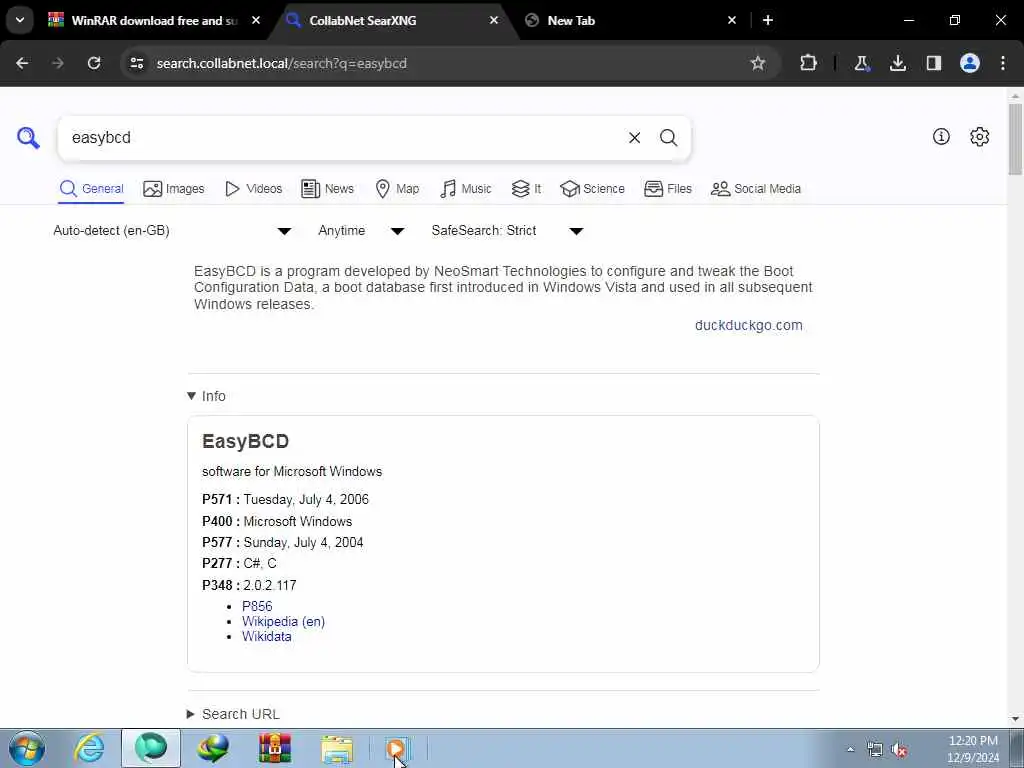The width and height of the screenshot is (1024, 768).
Task: Launch Internet Explorer from taskbar
Action: point(89,748)
